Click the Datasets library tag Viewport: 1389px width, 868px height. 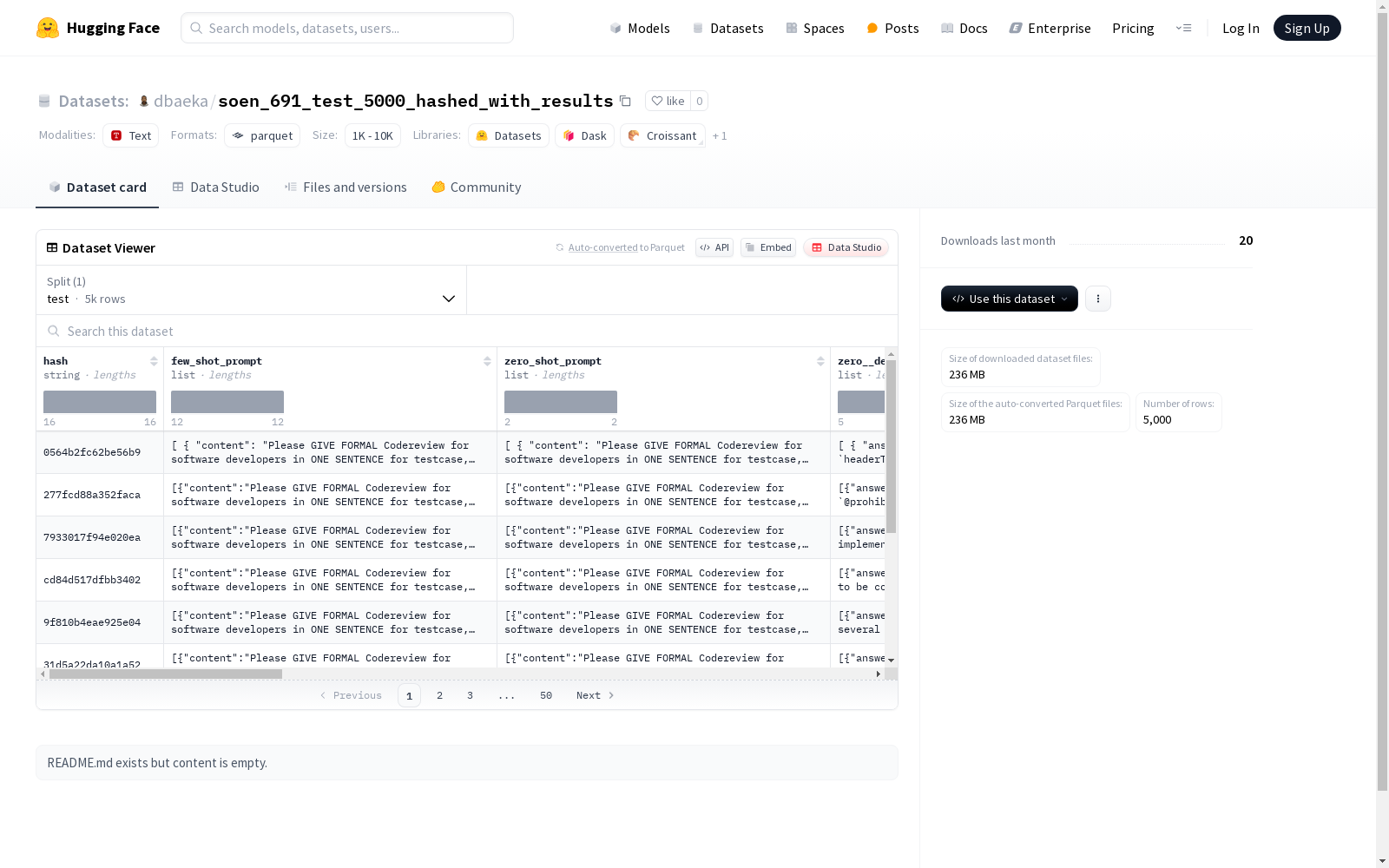(509, 135)
